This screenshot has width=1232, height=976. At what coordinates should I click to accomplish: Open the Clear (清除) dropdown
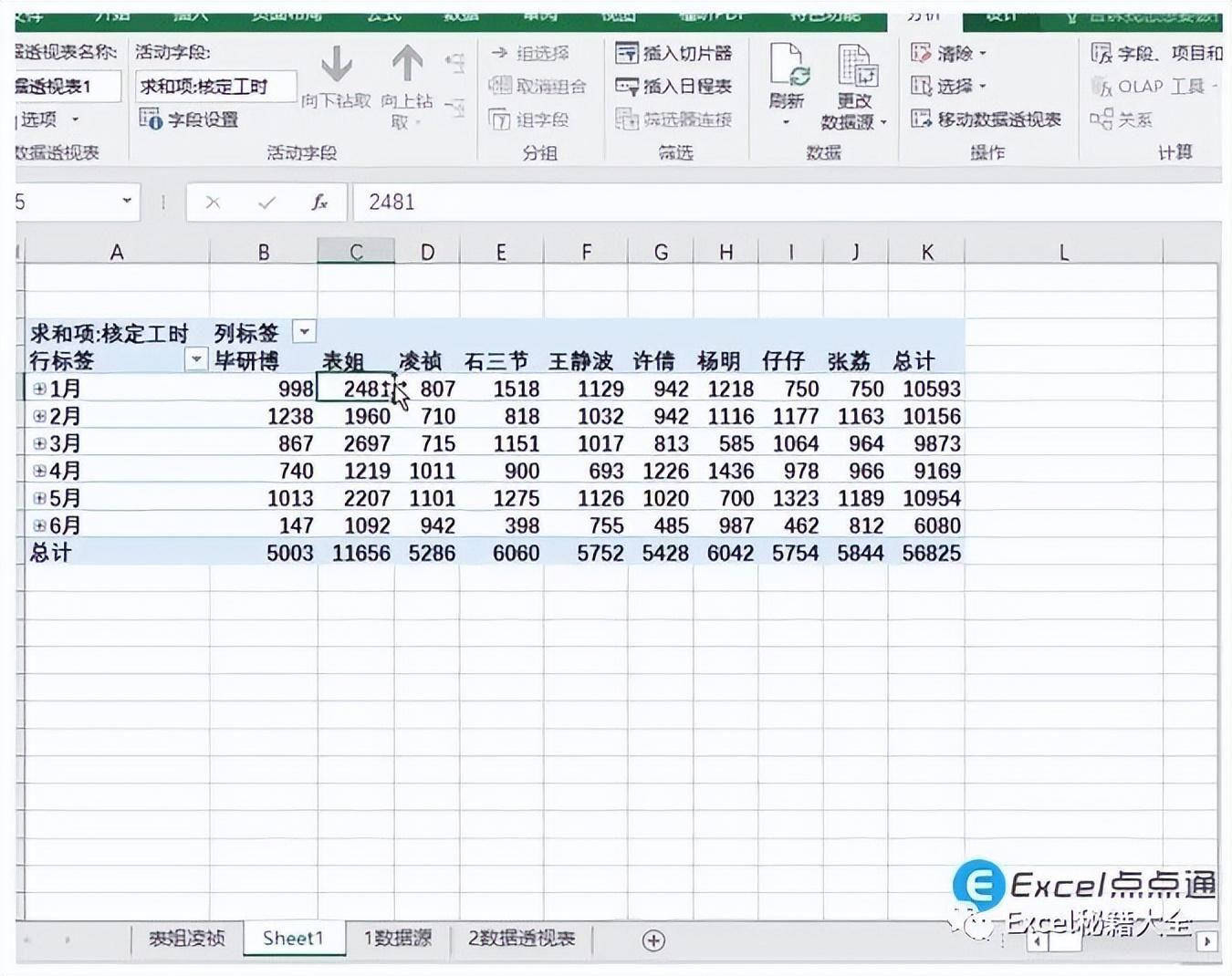click(949, 53)
